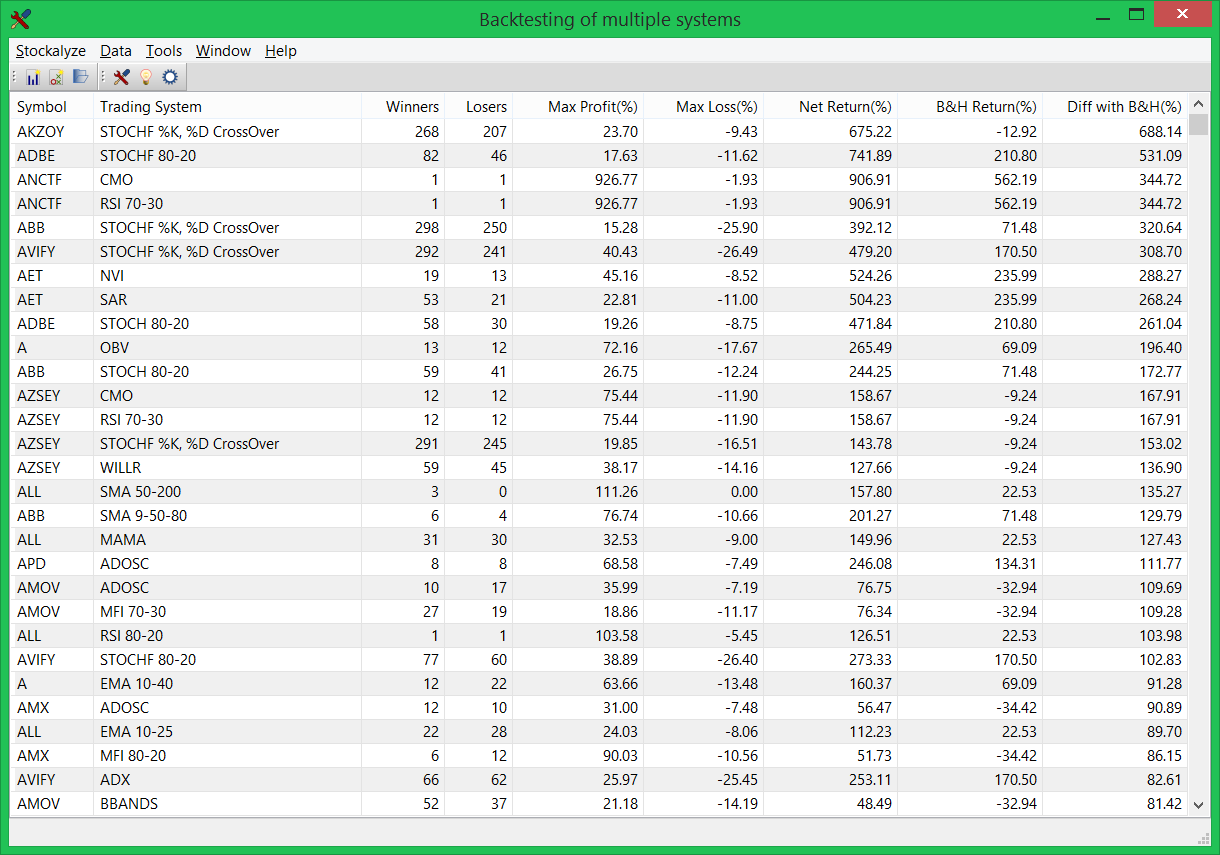The height and width of the screenshot is (855, 1220).
Task: Click the scrollbar up arrow
Action: pyautogui.click(x=1199, y=102)
